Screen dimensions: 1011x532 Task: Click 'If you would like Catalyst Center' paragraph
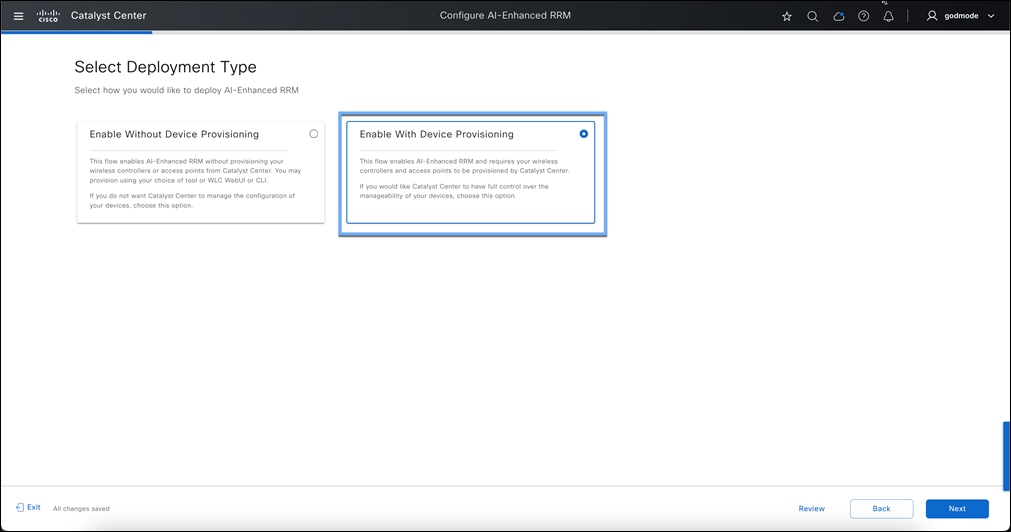tap(454, 191)
